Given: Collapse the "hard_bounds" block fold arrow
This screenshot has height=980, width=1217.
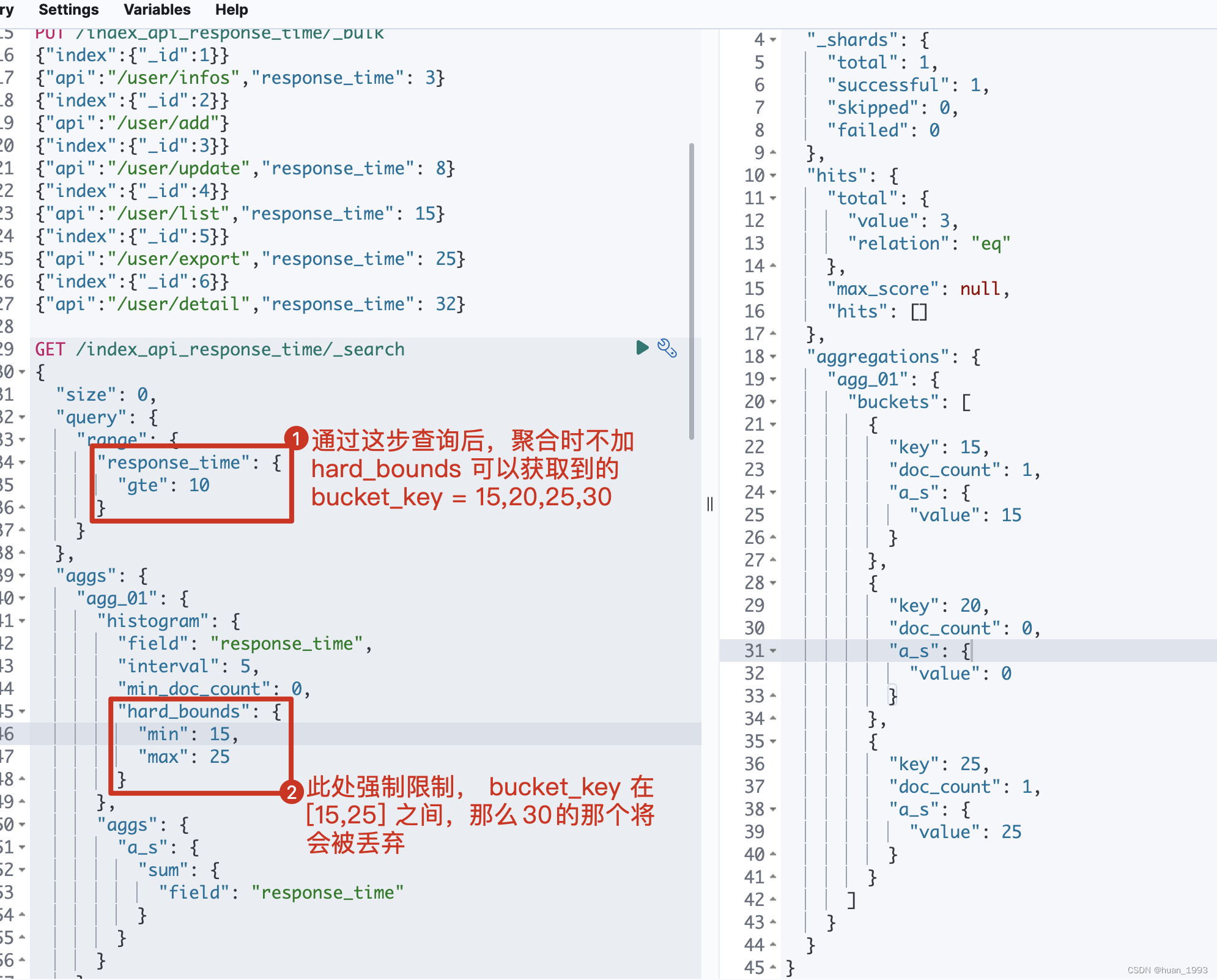Looking at the screenshot, I should pos(23,711).
